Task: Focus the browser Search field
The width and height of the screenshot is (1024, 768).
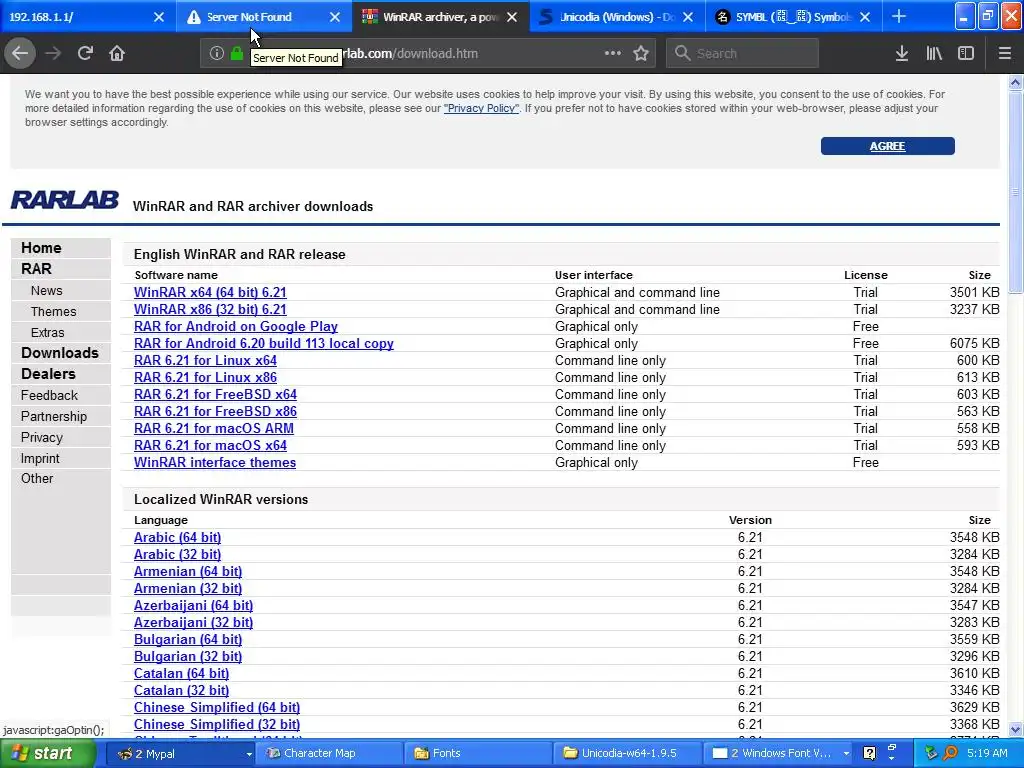Action: pyautogui.click(x=743, y=54)
